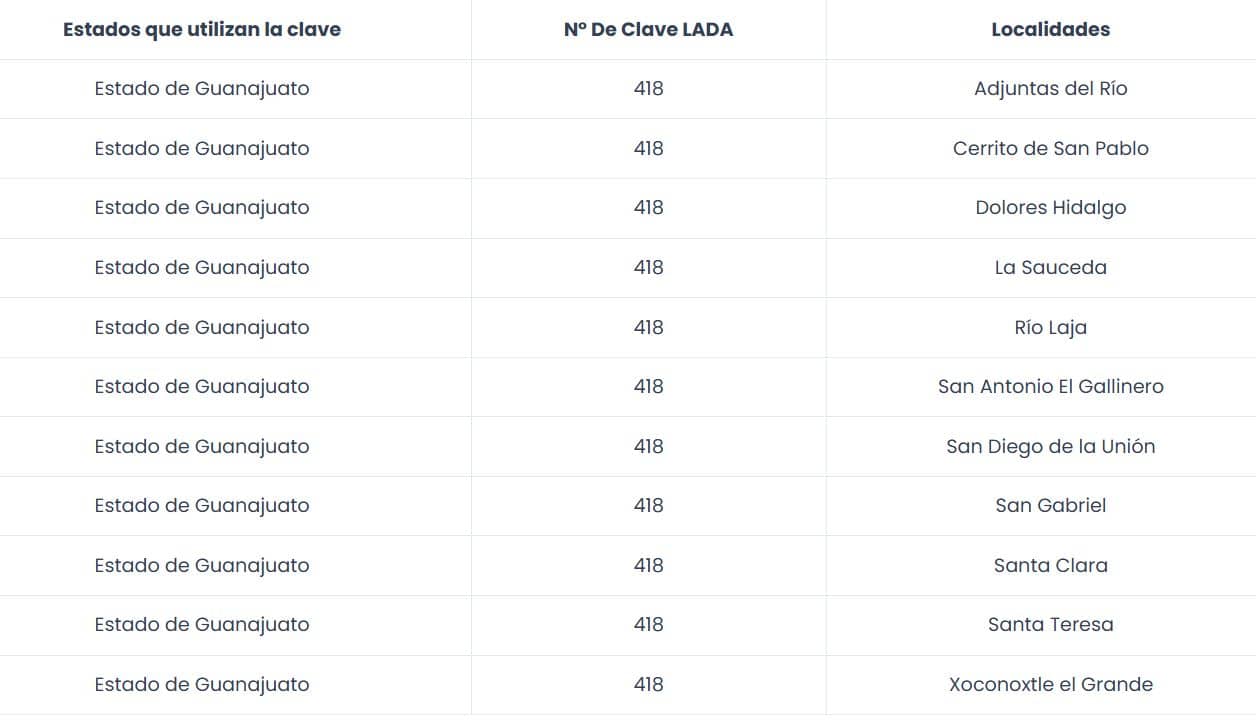Click 'Estado de Guanajuato' in Dolores Hidalgo row
The image size is (1256, 722).
[202, 208]
